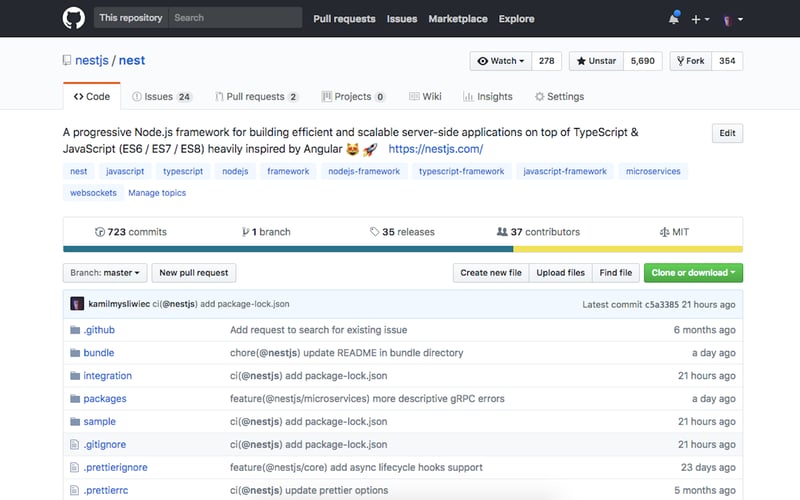Open the Wiki tab
This screenshot has width=800, height=500.
(425, 96)
